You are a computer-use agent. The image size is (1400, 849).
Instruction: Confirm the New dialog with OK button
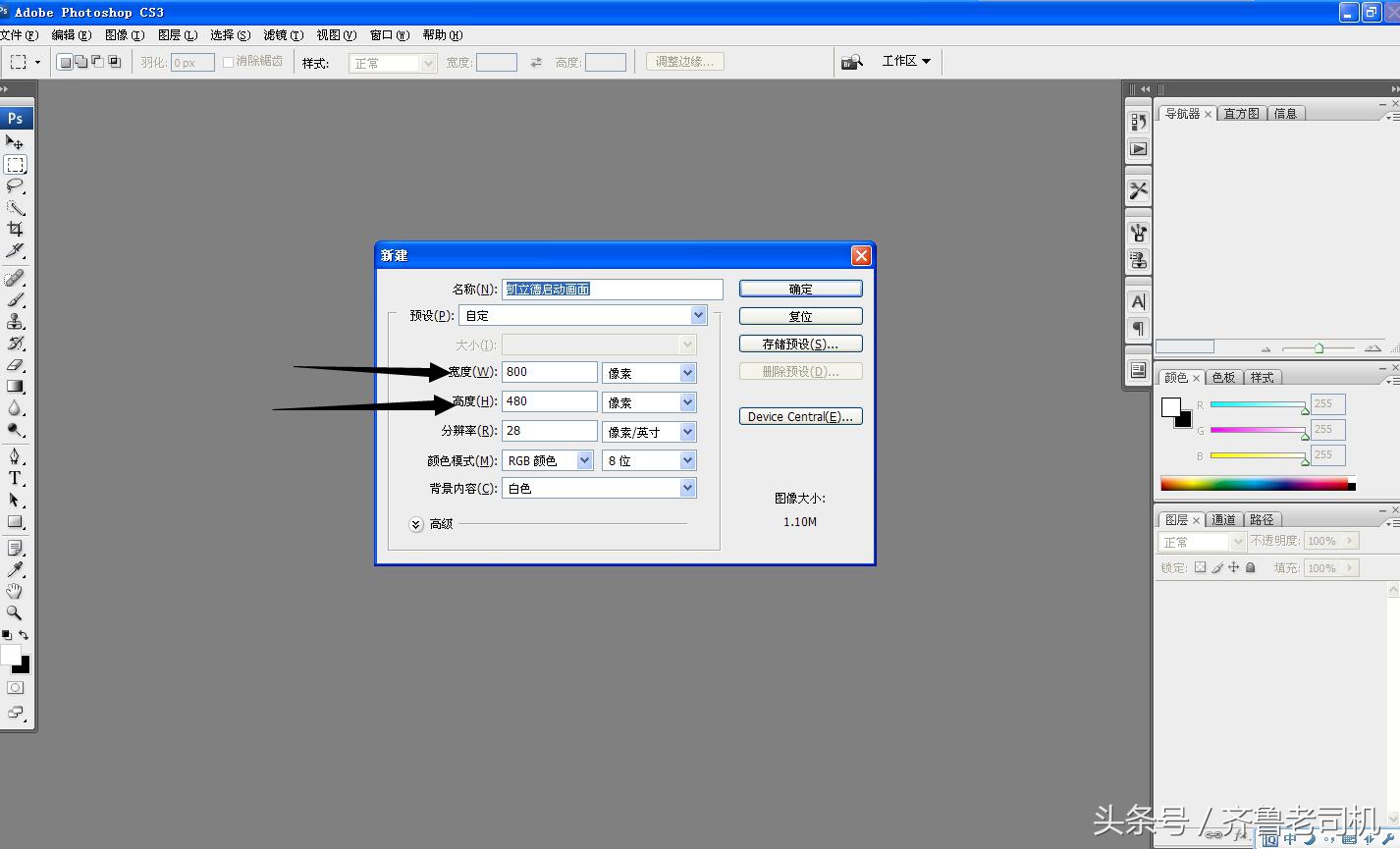coord(800,289)
